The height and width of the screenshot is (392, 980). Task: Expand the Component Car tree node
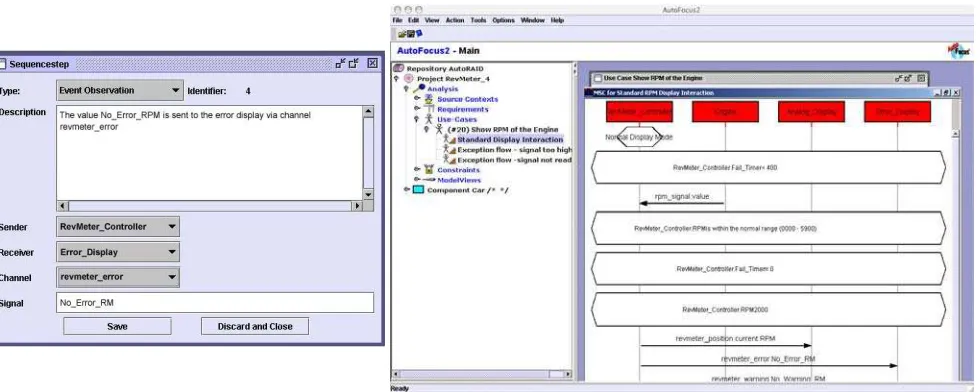click(407, 189)
